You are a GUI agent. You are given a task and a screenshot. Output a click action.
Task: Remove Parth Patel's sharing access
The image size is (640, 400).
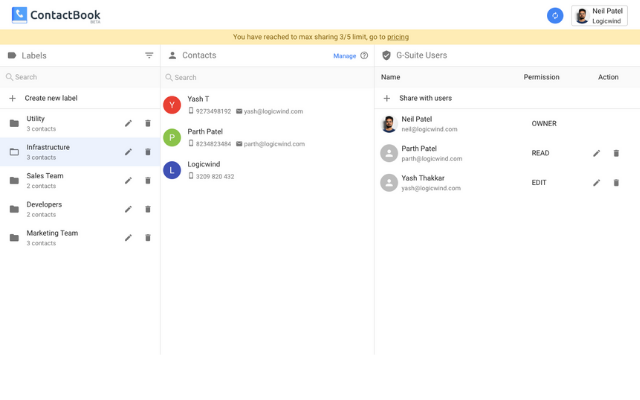tap(616, 153)
